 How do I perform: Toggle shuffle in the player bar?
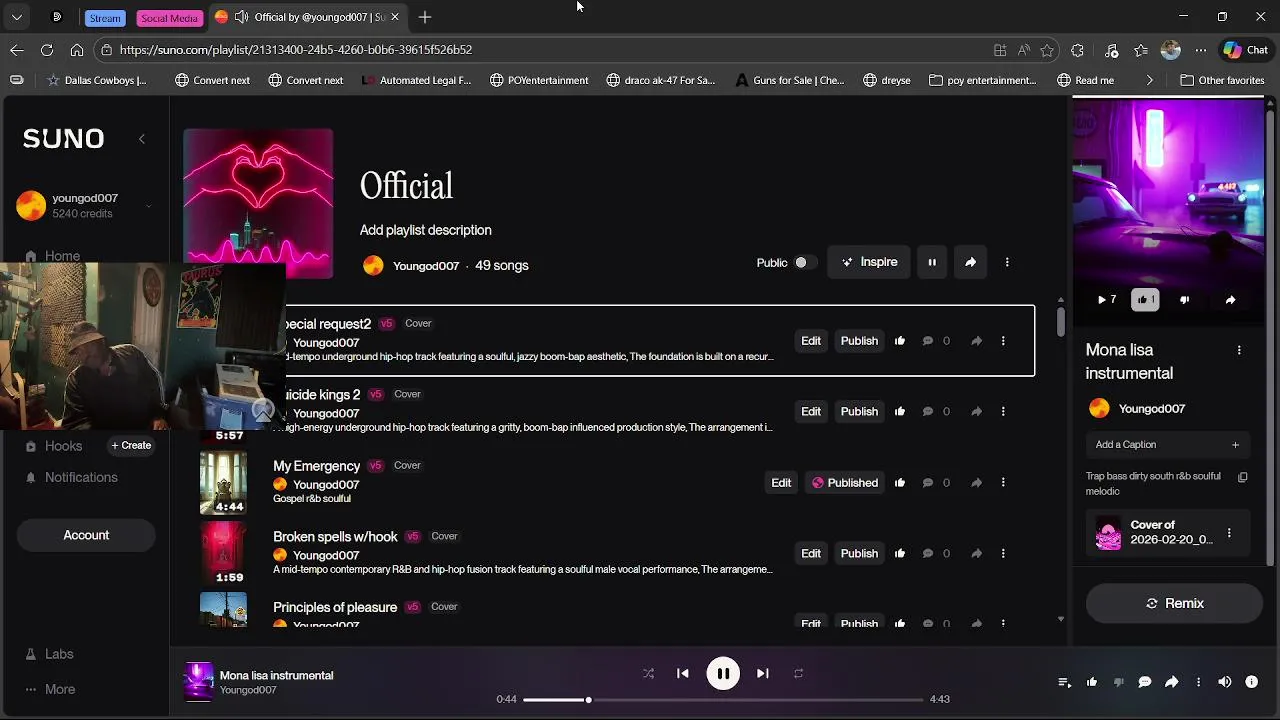tap(648, 674)
